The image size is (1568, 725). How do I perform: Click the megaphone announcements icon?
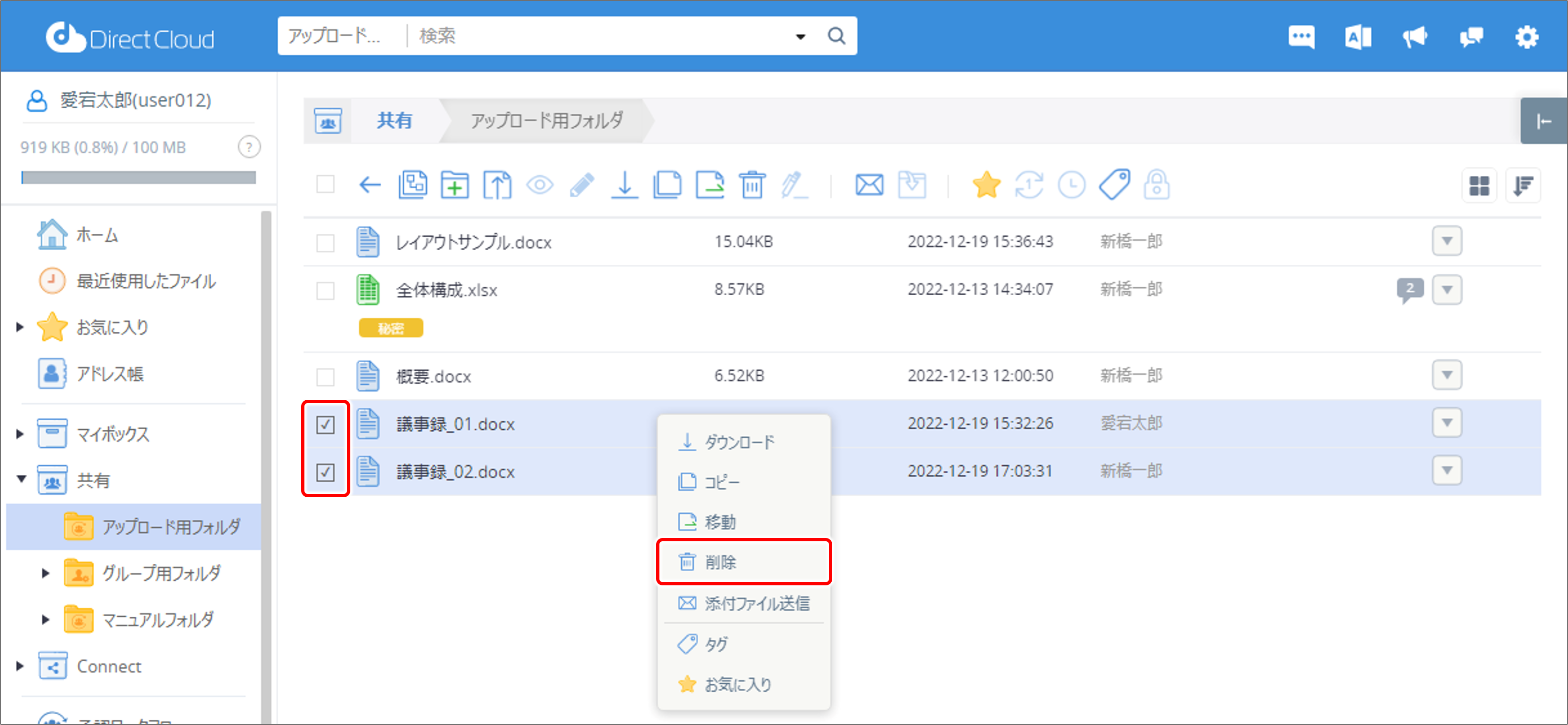[1414, 37]
